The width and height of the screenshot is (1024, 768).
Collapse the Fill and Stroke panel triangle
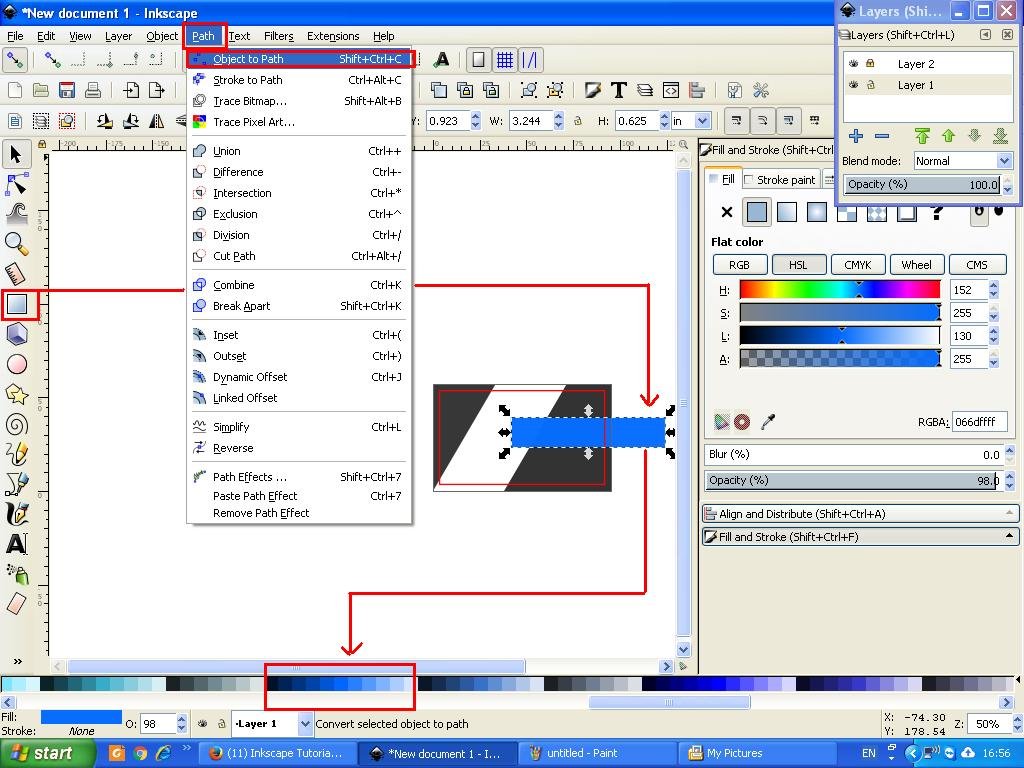coord(1010,536)
